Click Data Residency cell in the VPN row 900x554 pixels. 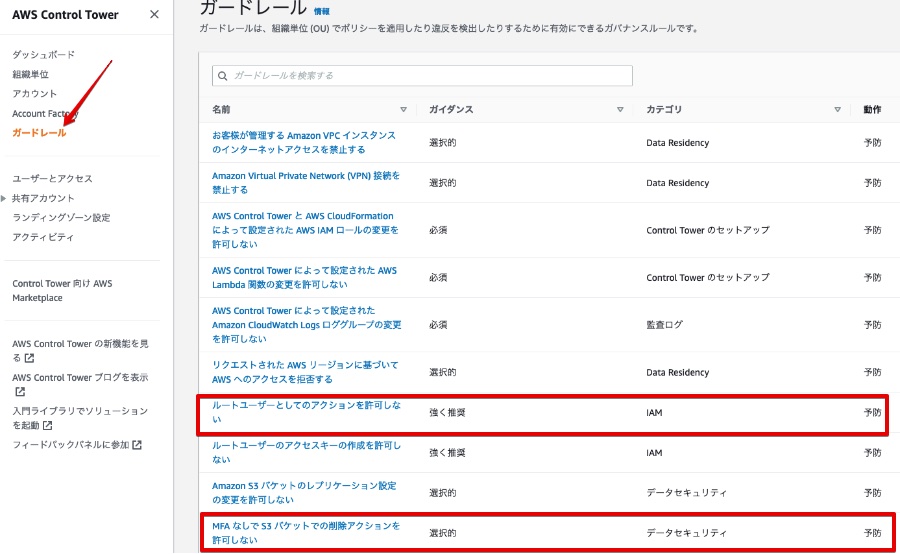[677, 183]
